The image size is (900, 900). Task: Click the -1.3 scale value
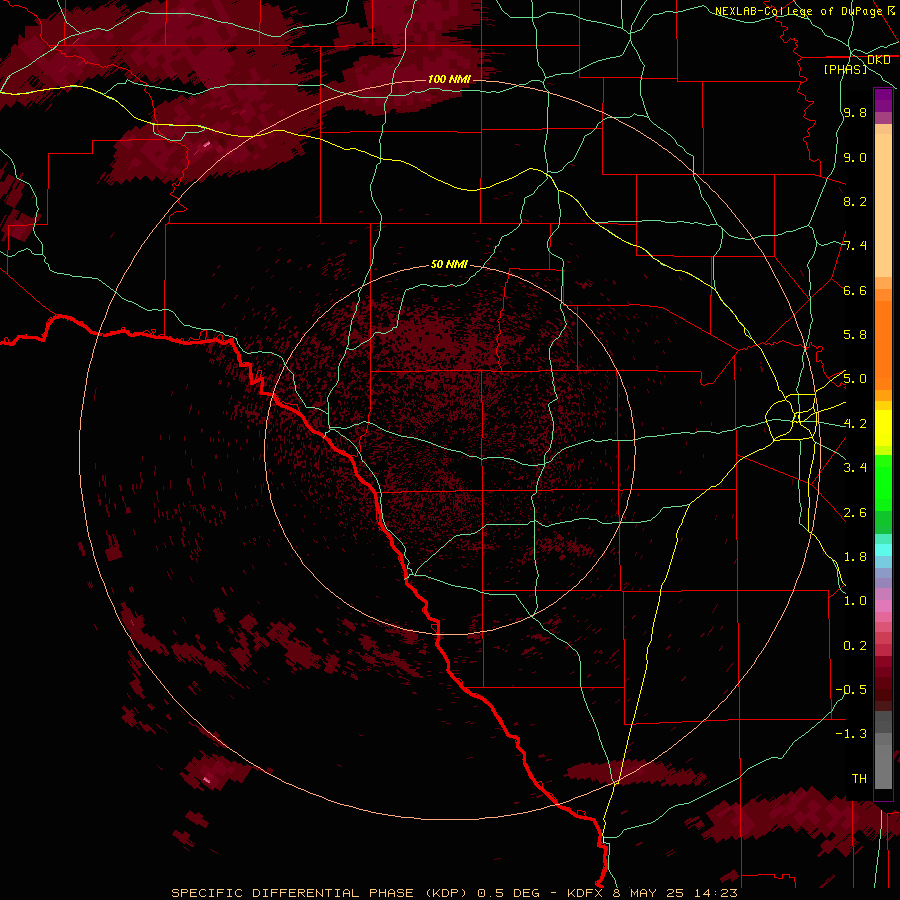click(851, 734)
